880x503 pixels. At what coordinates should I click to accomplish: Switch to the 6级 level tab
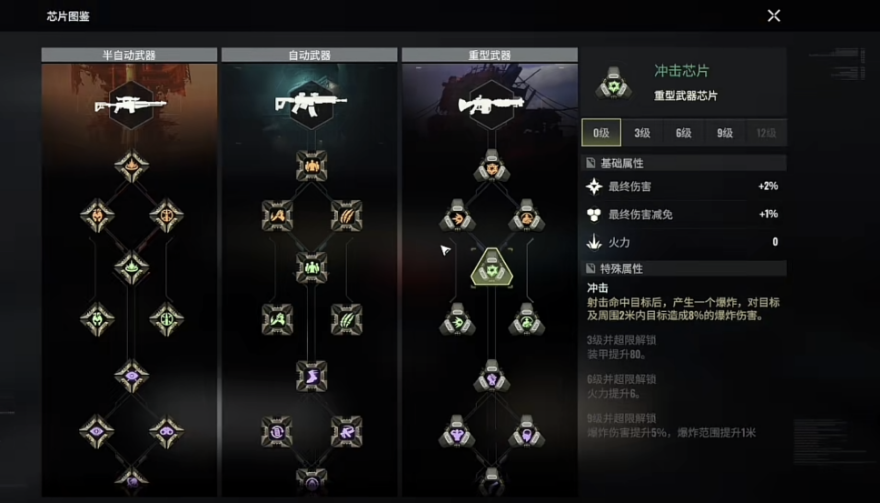click(684, 132)
